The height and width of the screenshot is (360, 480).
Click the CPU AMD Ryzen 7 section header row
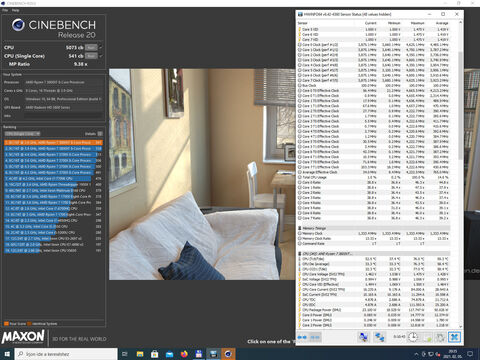click(x=373, y=254)
